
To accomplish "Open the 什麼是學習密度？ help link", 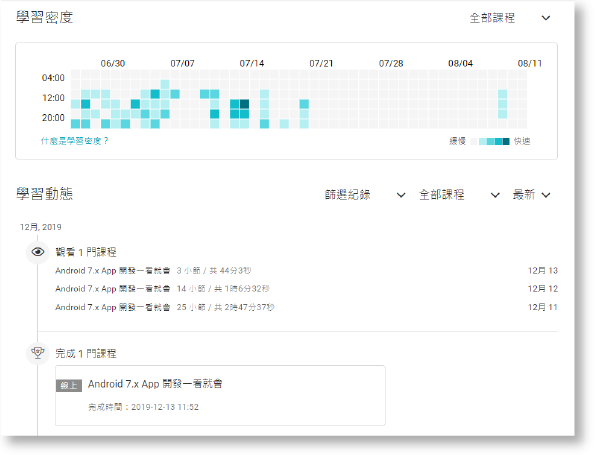I will tap(74, 141).
